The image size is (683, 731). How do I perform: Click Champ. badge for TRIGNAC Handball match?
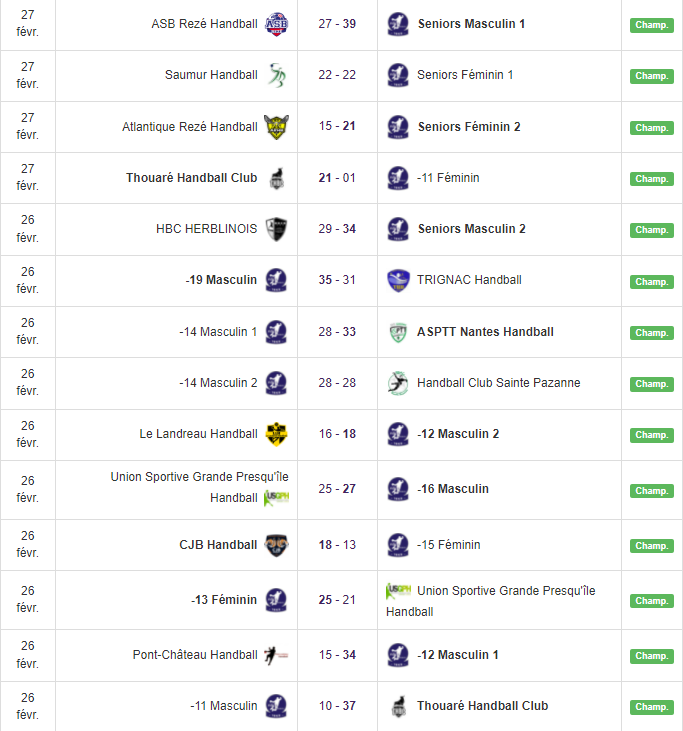651,281
